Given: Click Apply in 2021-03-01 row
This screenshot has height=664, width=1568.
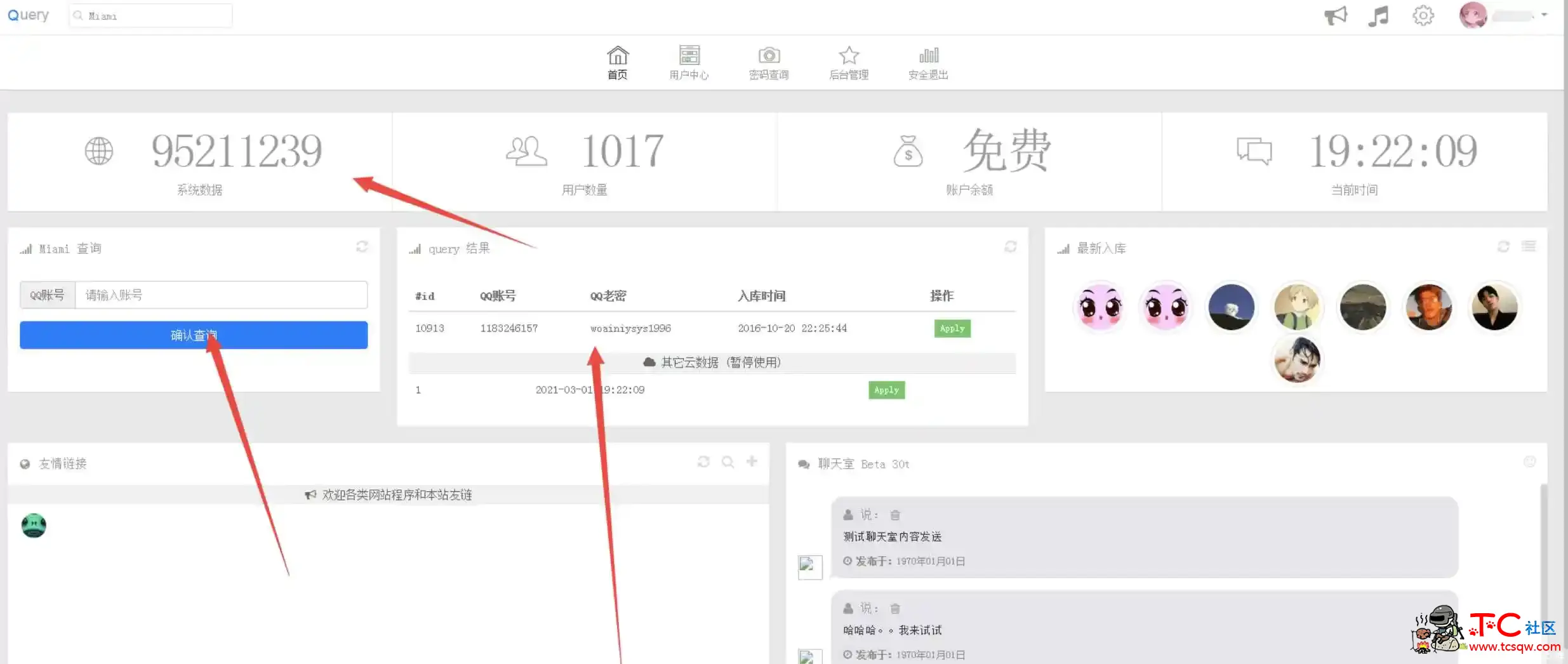Looking at the screenshot, I should click(x=886, y=390).
